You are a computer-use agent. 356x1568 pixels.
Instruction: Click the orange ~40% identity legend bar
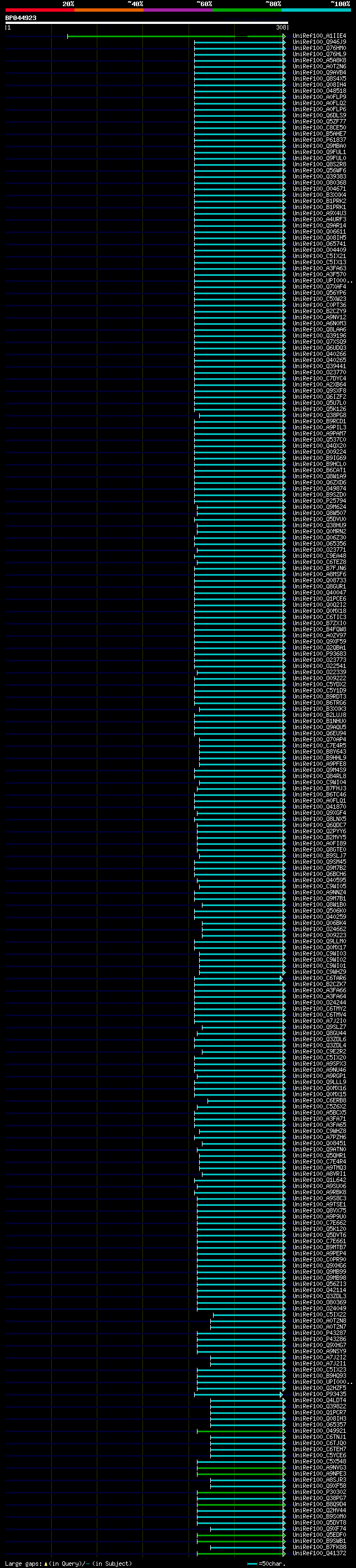coord(109,10)
